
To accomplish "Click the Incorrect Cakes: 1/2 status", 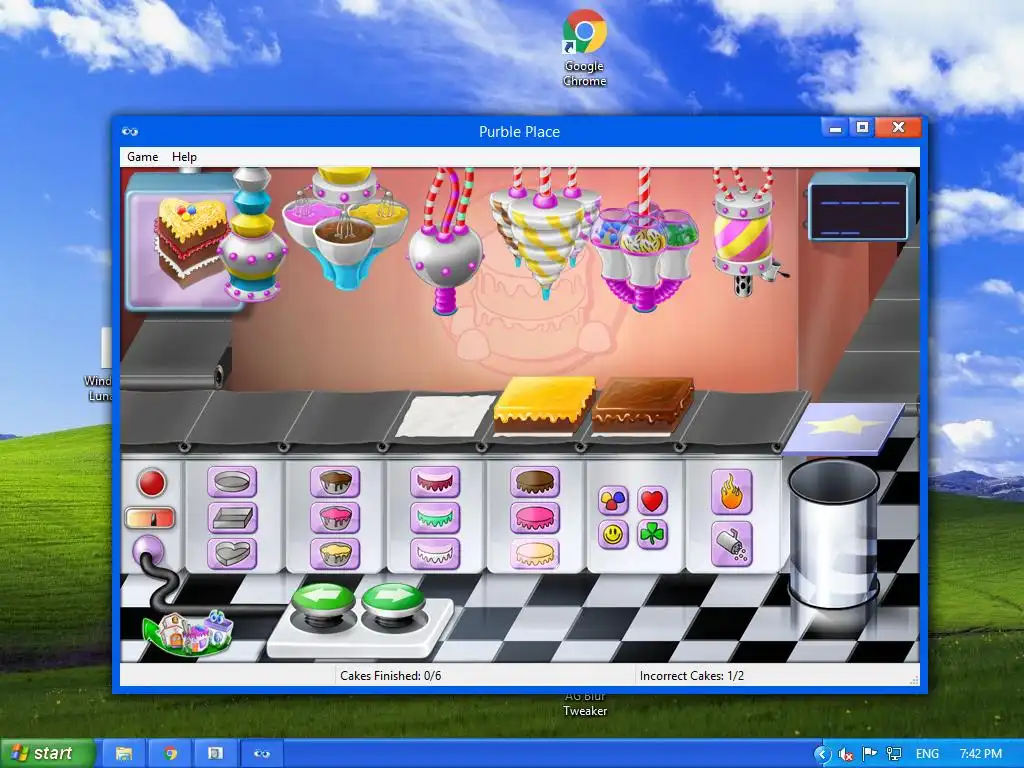I will [692, 675].
